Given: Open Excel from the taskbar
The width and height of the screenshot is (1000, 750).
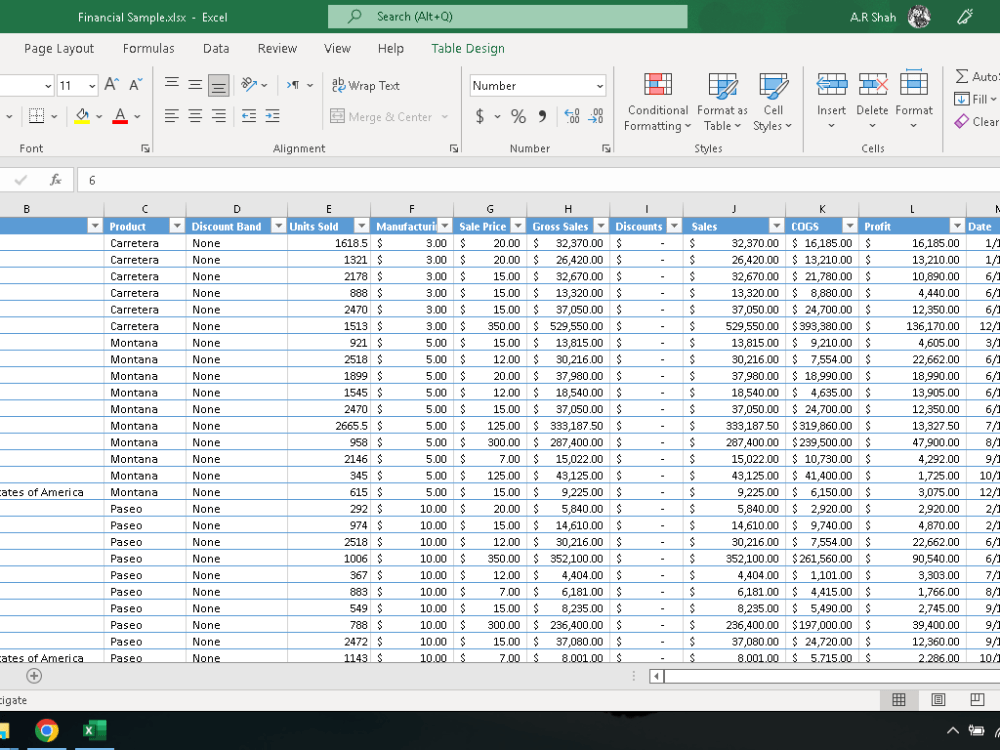Looking at the screenshot, I should [94, 731].
